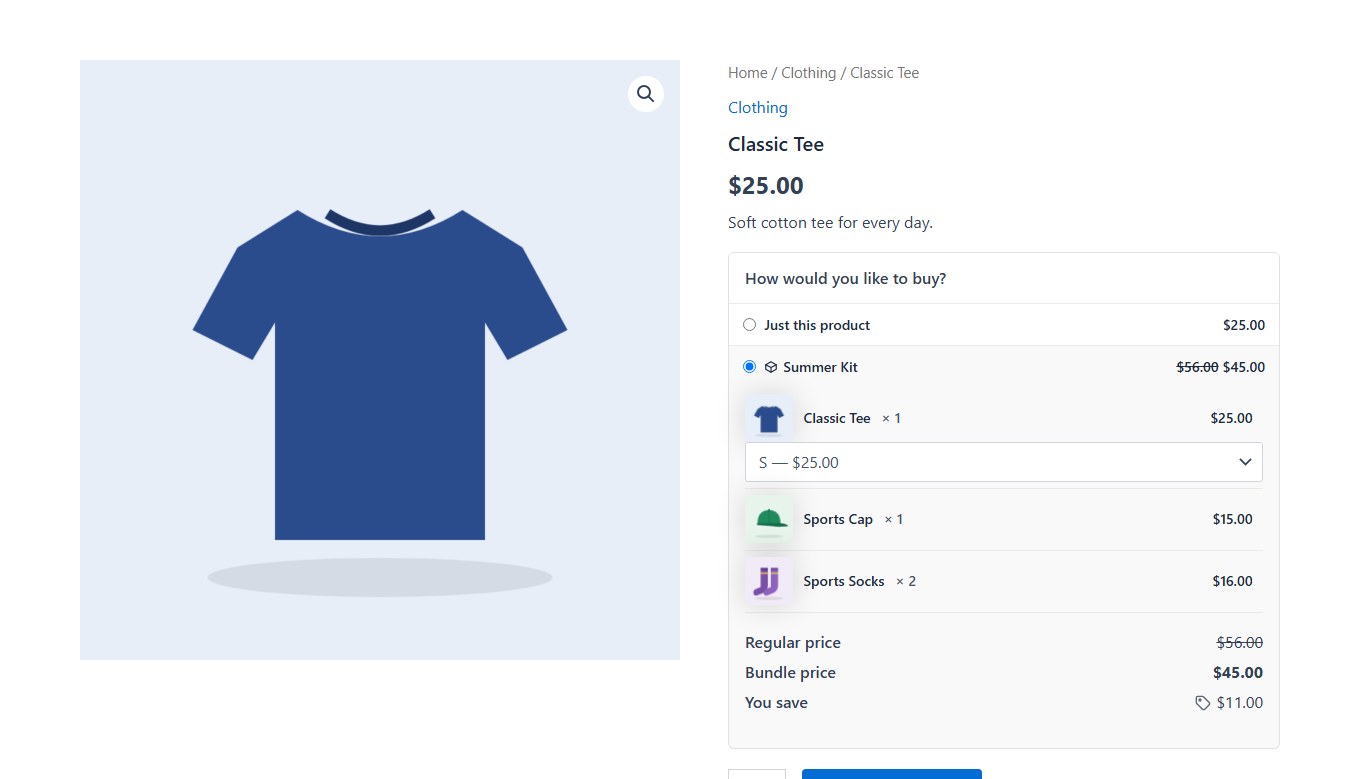
Task: Click the How would you like to buy? heading
Action: (x=846, y=279)
